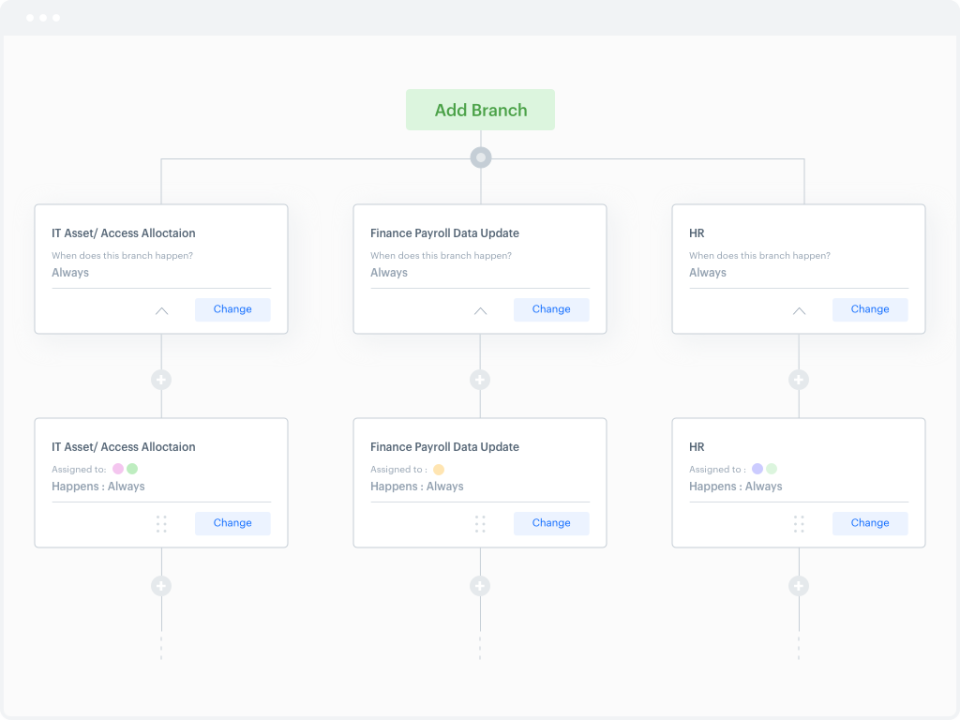Click the plus icon below the IT Asset card

pyautogui.click(x=161, y=379)
